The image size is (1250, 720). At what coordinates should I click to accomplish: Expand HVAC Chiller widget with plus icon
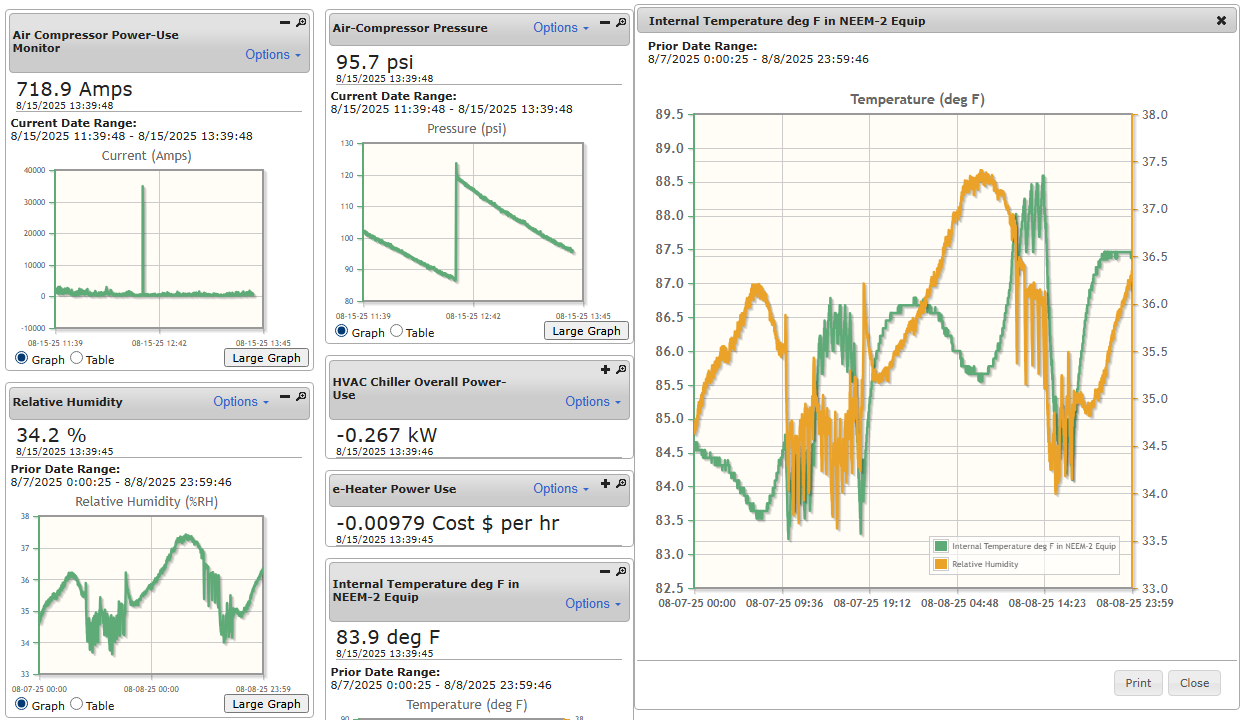click(x=605, y=370)
